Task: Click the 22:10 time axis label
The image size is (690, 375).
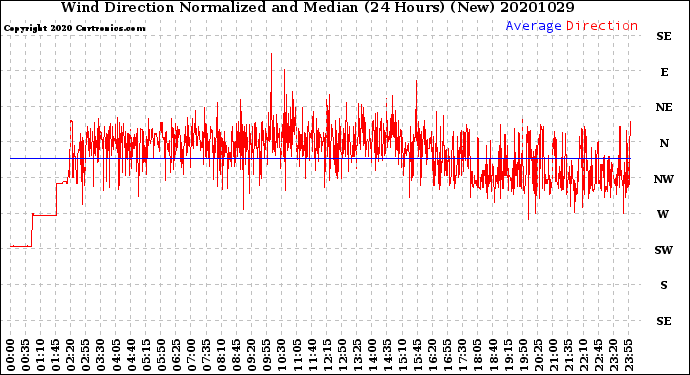Action: point(583,355)
